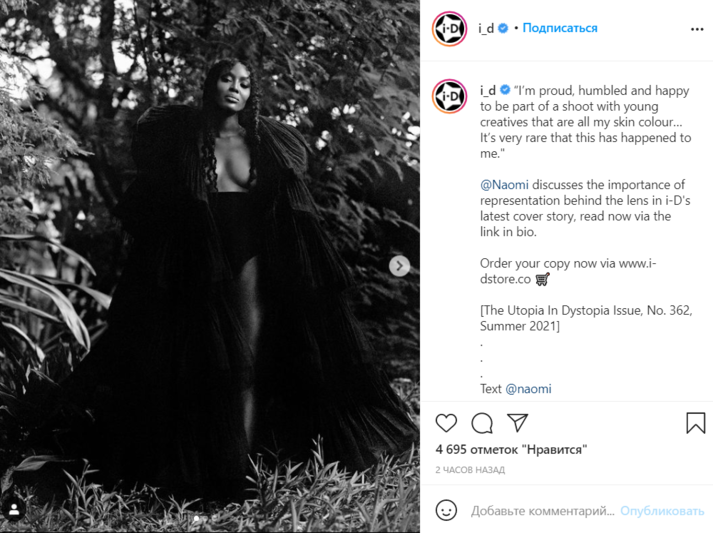Show tagged people icon on photo
713x533 pixels.
point(14,509)
